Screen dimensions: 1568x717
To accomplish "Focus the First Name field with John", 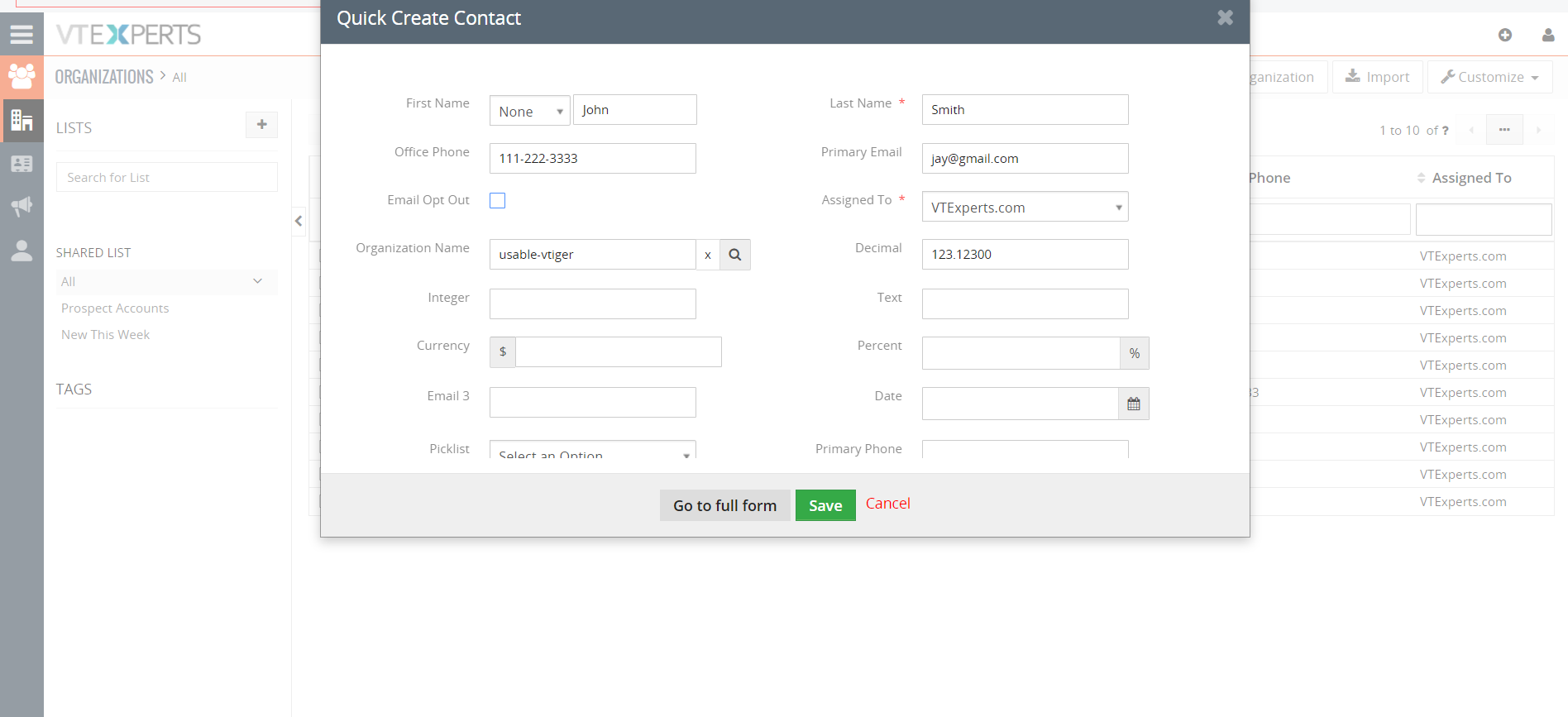I will (635, 110).
